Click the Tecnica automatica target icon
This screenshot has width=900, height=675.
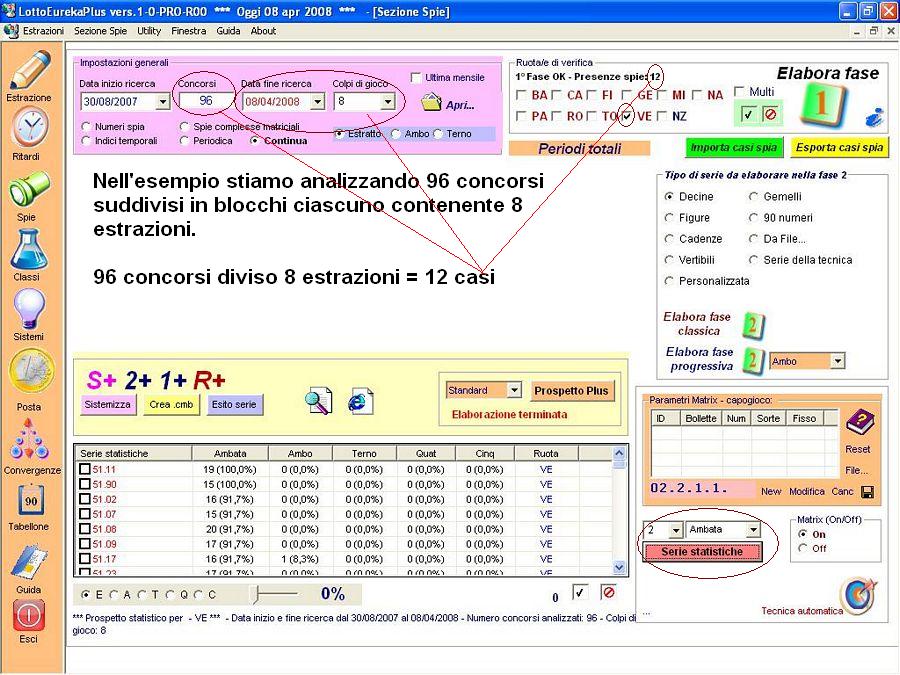click(859, 596)
